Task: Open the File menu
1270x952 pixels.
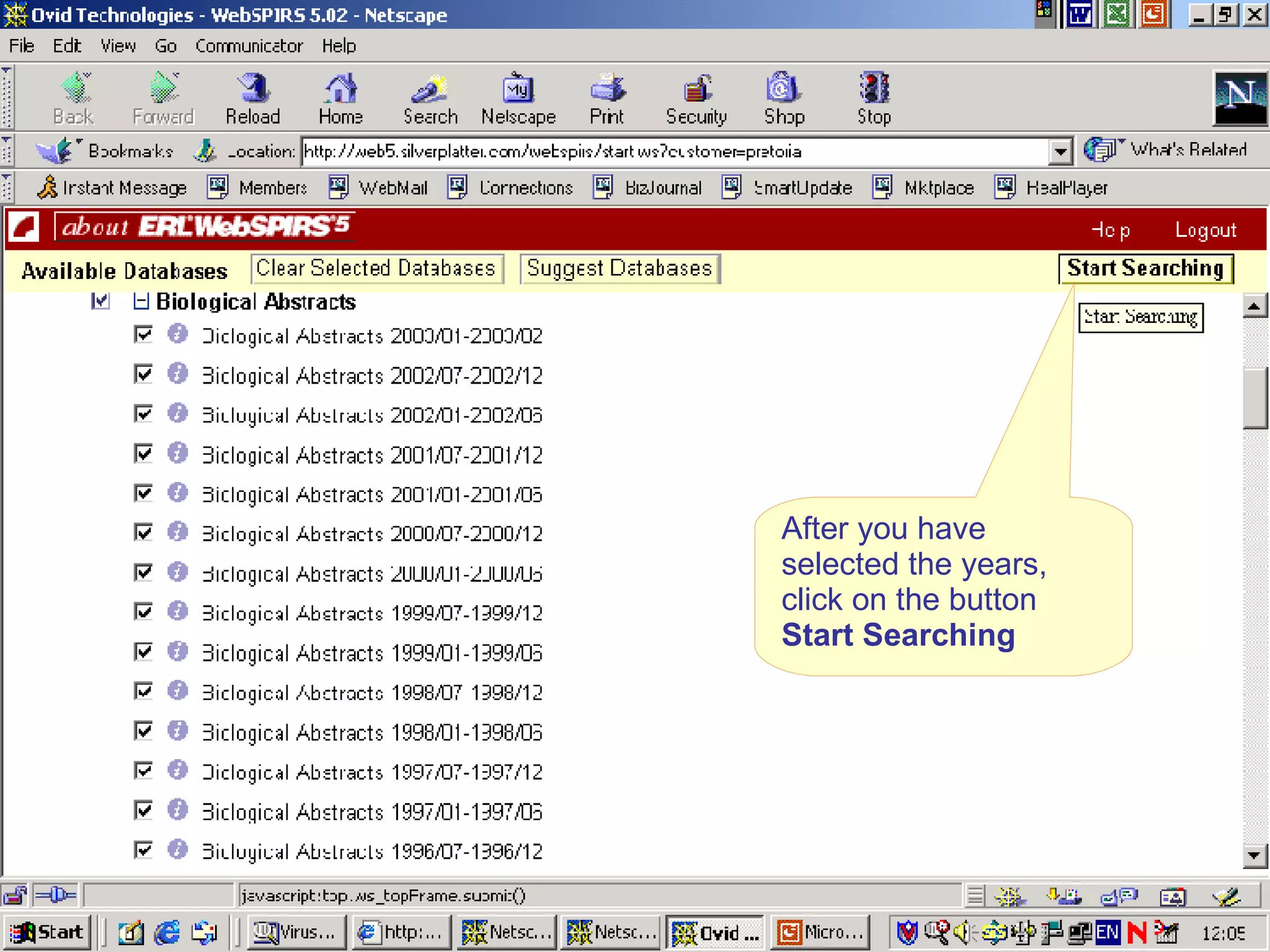Action: (x=22, y=46)
